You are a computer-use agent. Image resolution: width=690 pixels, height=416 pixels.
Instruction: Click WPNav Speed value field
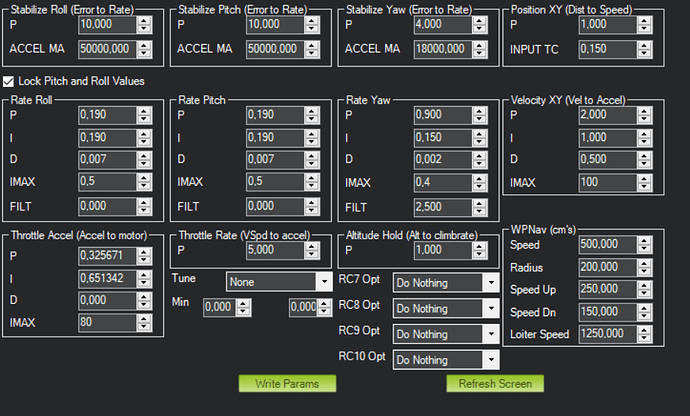pos(607,244)
